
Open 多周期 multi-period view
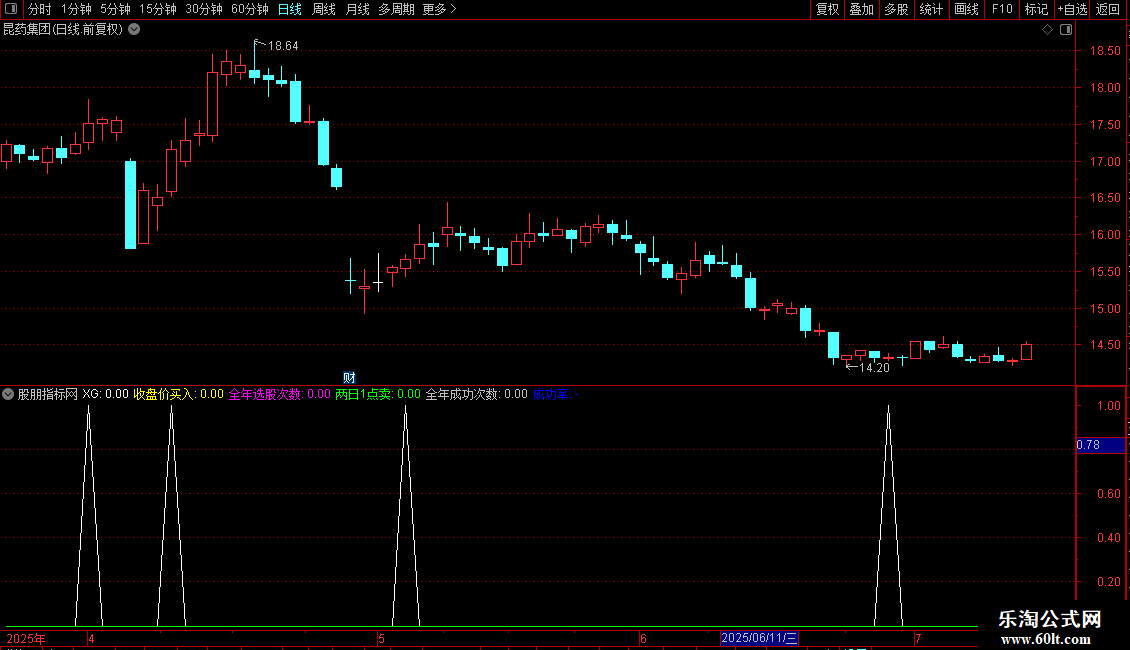point(396,9)
